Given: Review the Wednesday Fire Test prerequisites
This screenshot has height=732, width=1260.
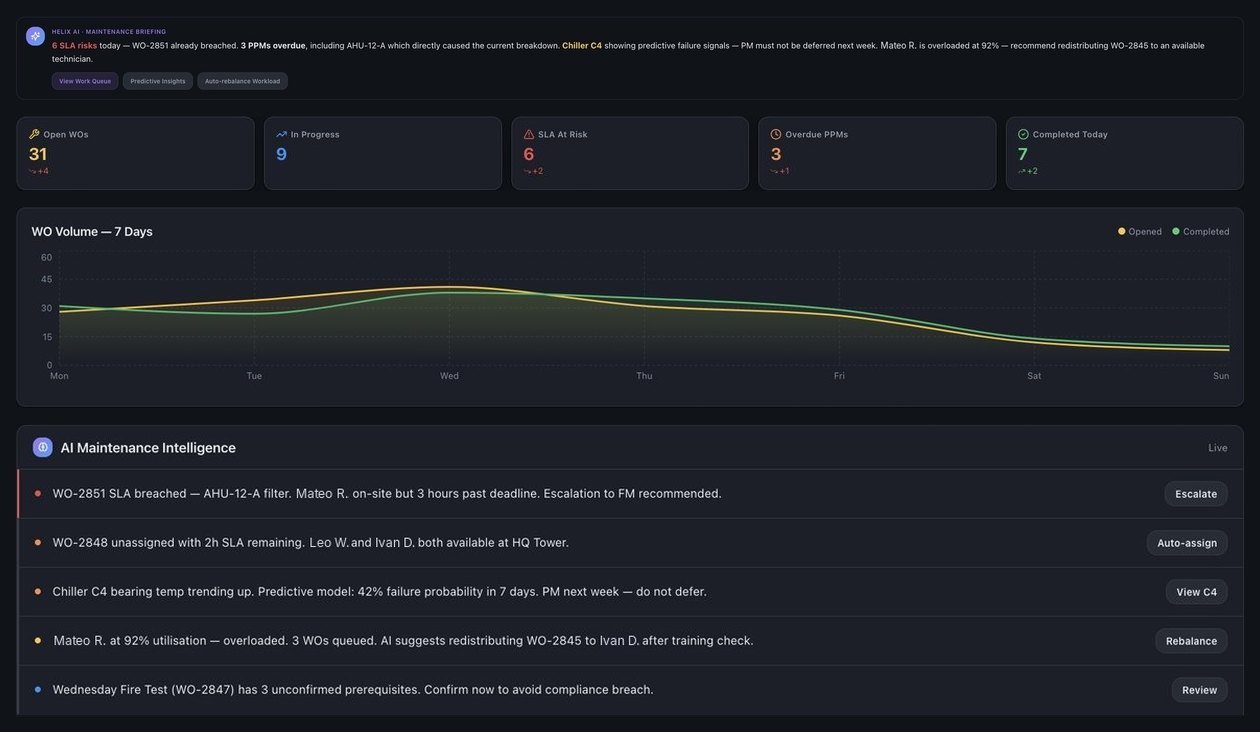Looking at the screenshot, I should click(x=1200, y=690).
